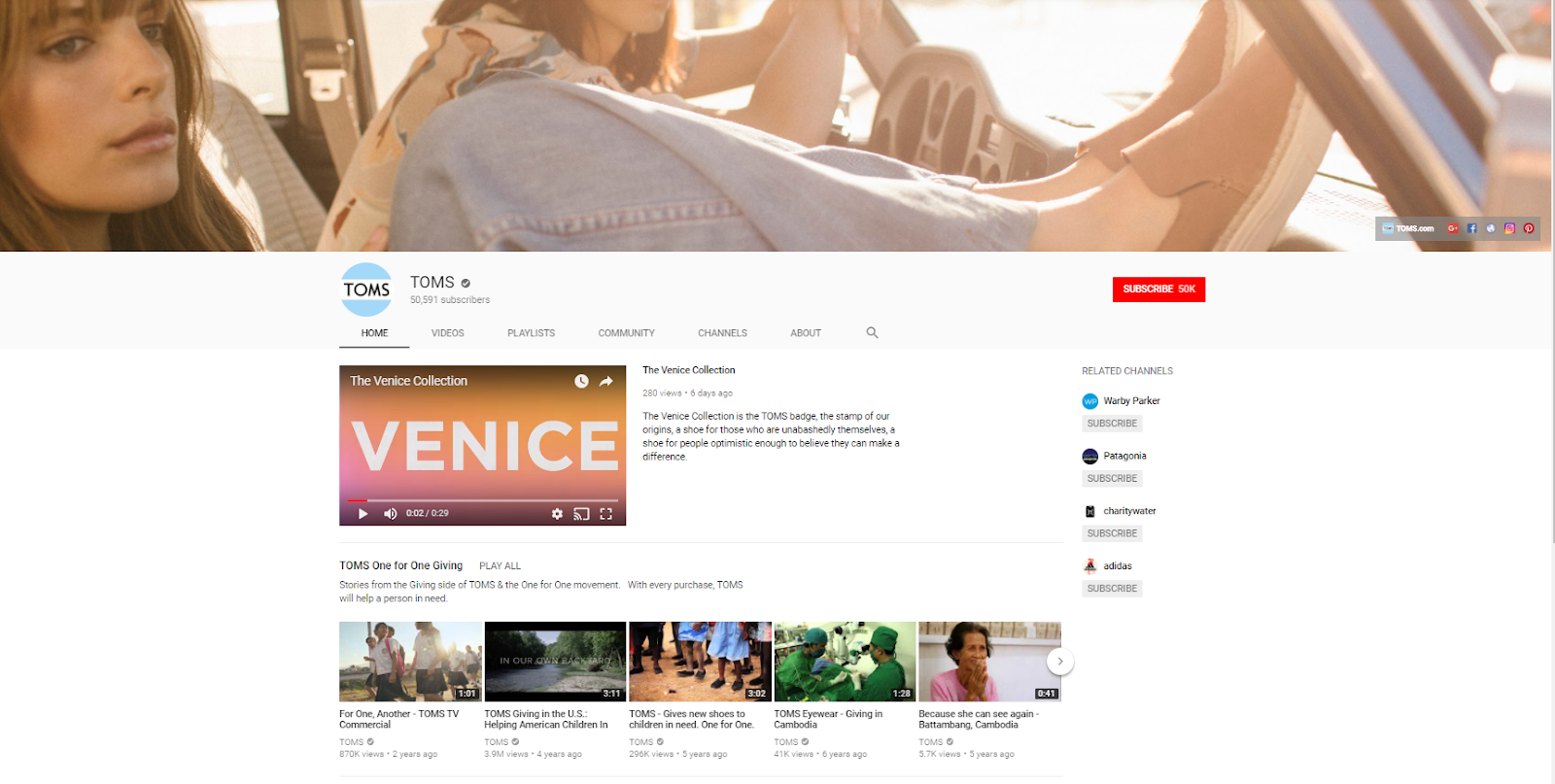Click TOMS uploader name under Eyewear video
The image size is (1555, 784).
coord(785,742)
